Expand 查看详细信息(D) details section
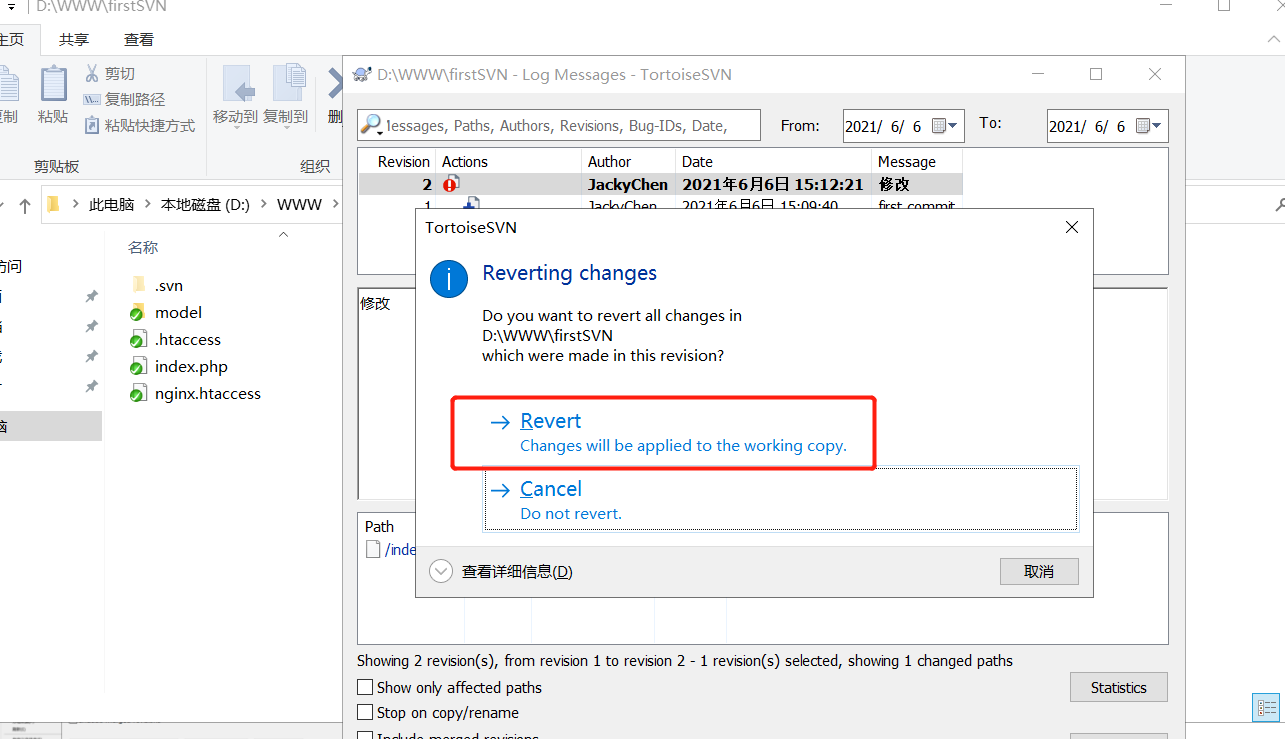This screenshot has height=739, width=1285. point(502,571)
